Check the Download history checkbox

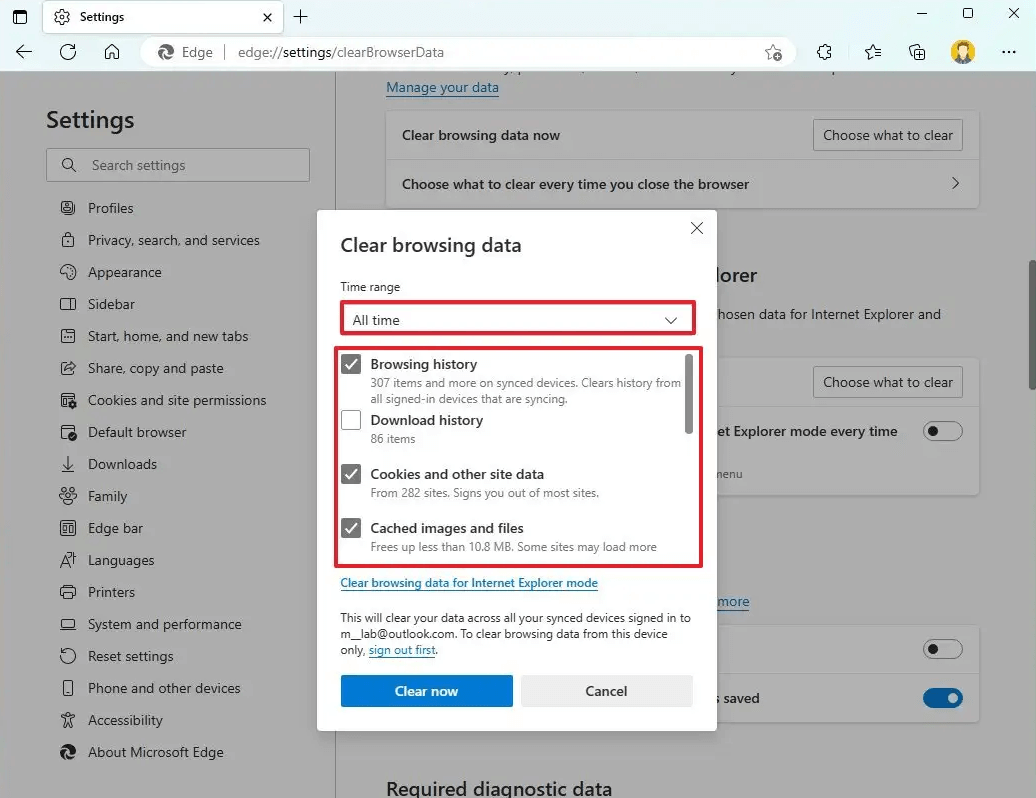(351, 421)
